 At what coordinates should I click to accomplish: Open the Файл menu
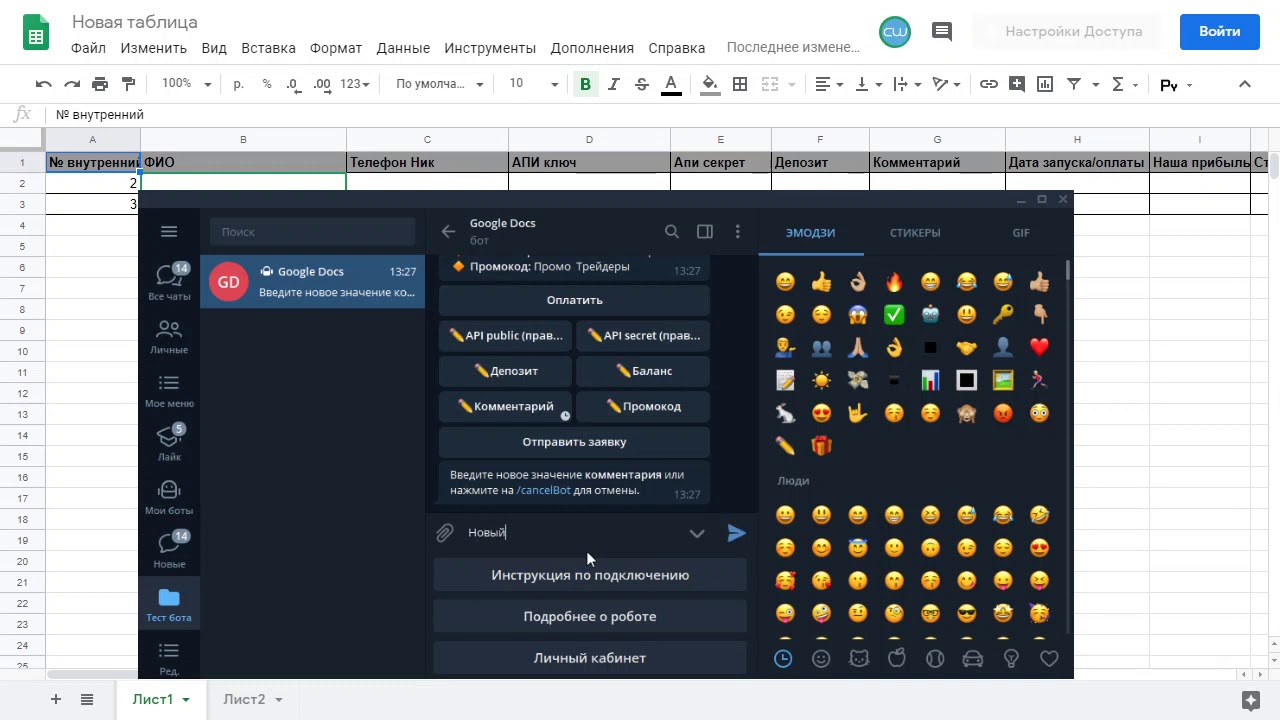click(88, 48)
